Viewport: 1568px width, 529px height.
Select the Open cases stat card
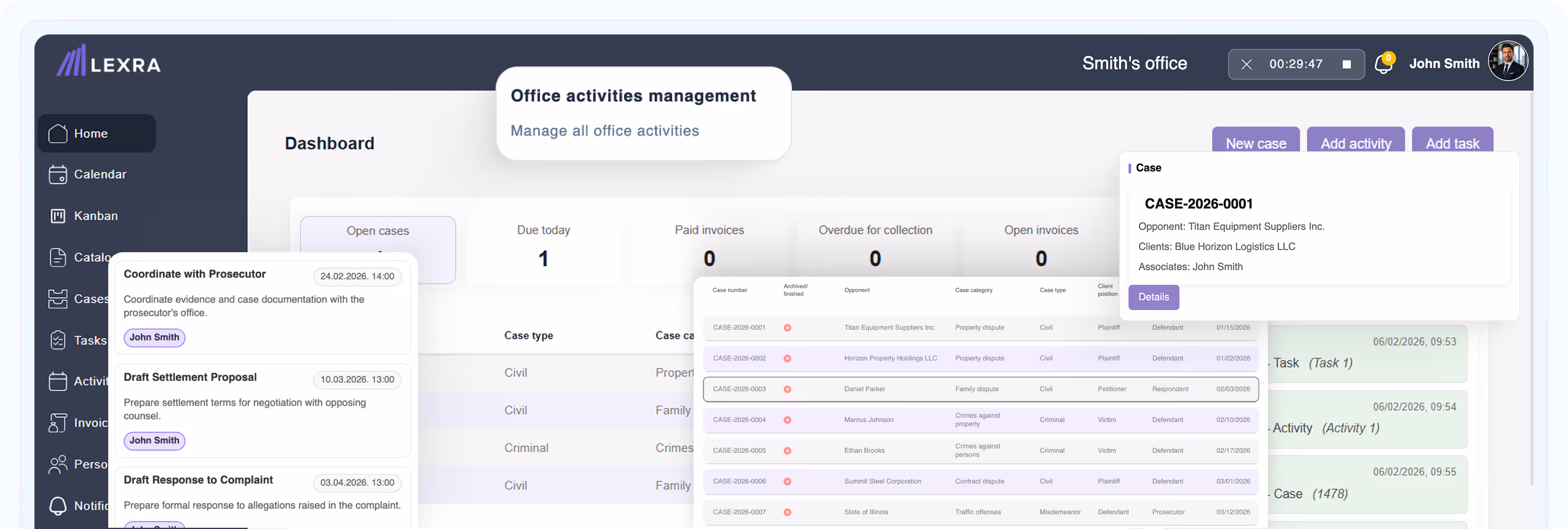[x=378, y=250]
